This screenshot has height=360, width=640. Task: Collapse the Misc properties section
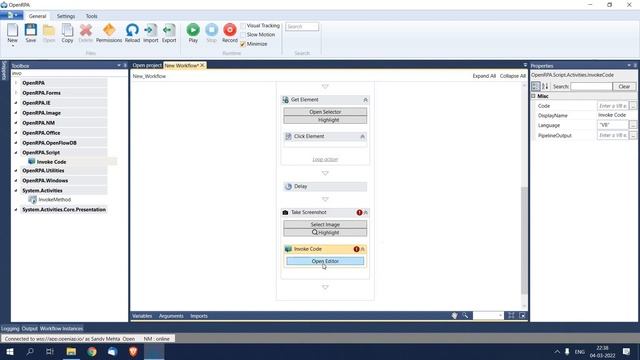tap(533, 96)
